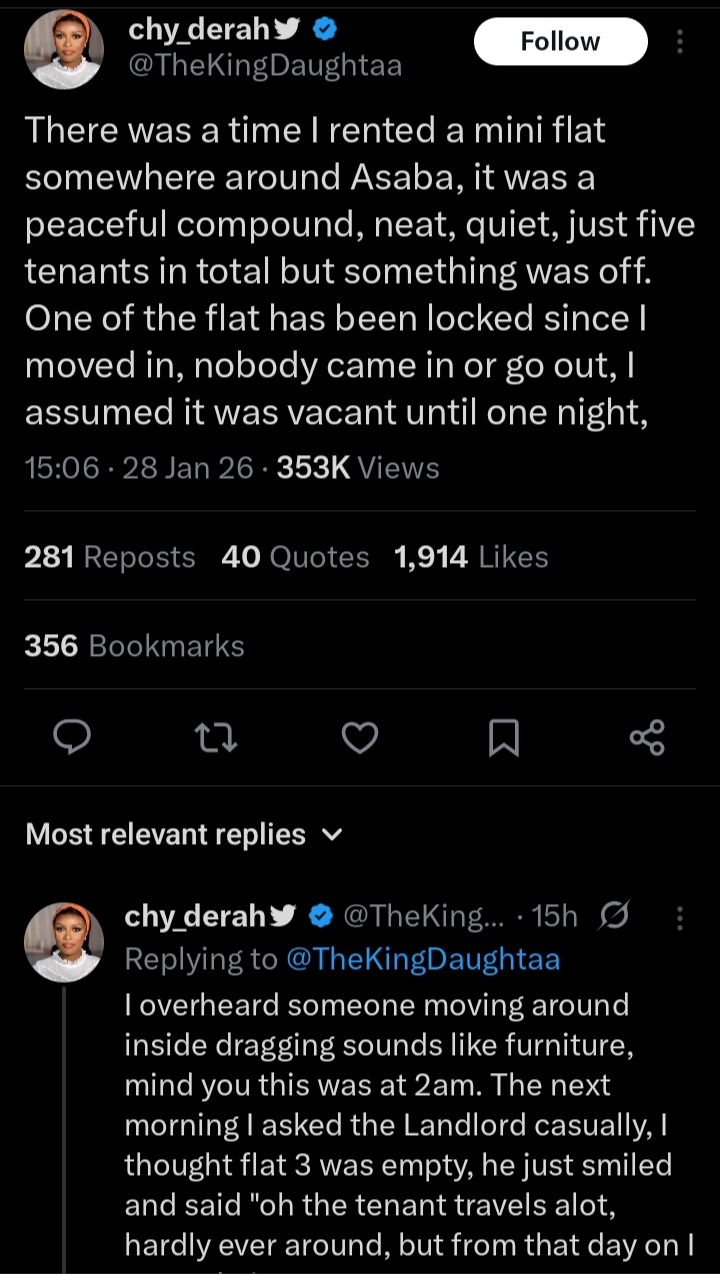The width and height of the screenshot is (720, 1274).
Task: Click the repost icon under the tweet
Action: (216, 738)
